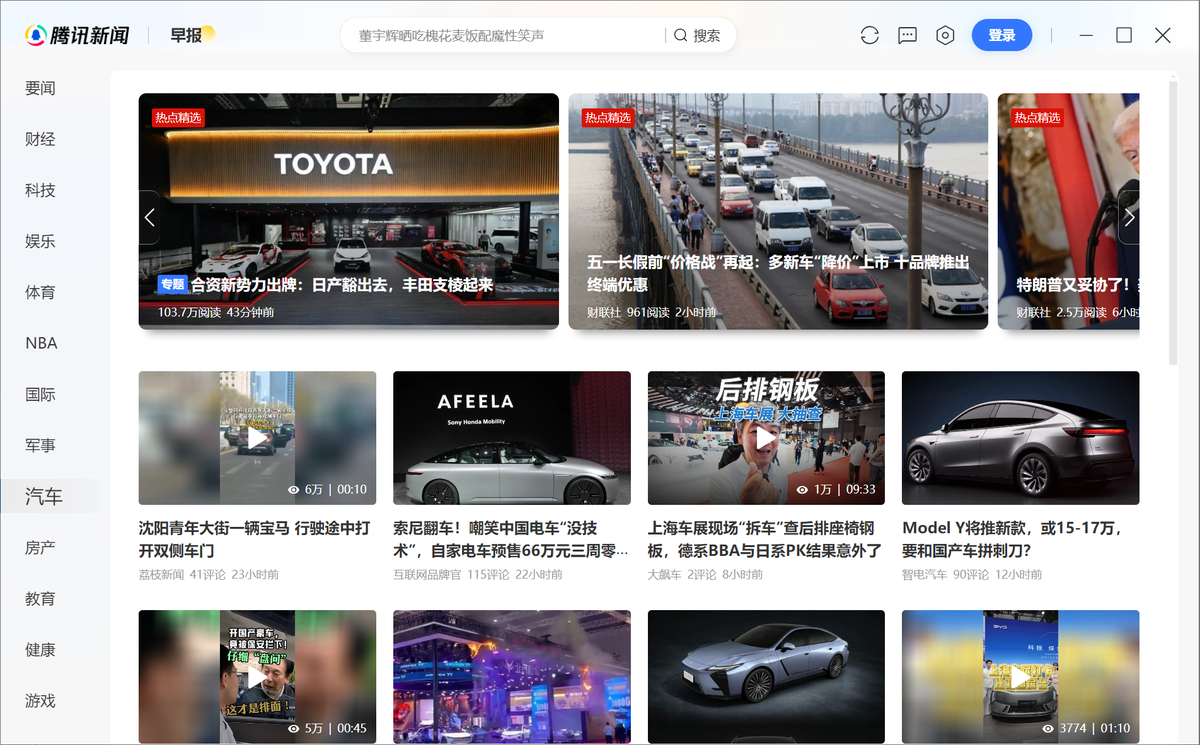1200x745 pixels.
Task: Click 大飙车 source name
Action: (x=664, y=575)
